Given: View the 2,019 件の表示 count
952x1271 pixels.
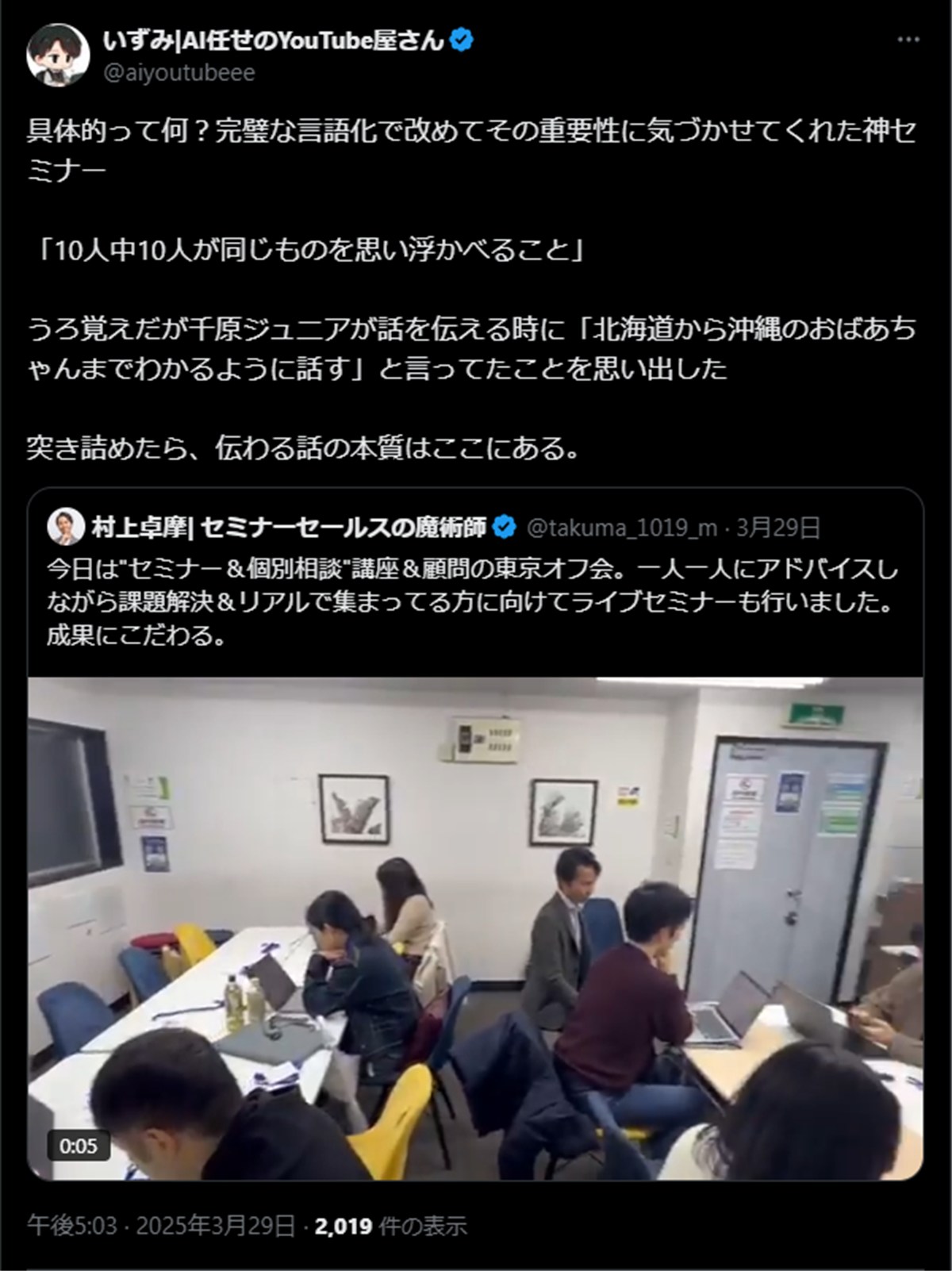Looking at the screenshot, I should (x=391, y=1226).
